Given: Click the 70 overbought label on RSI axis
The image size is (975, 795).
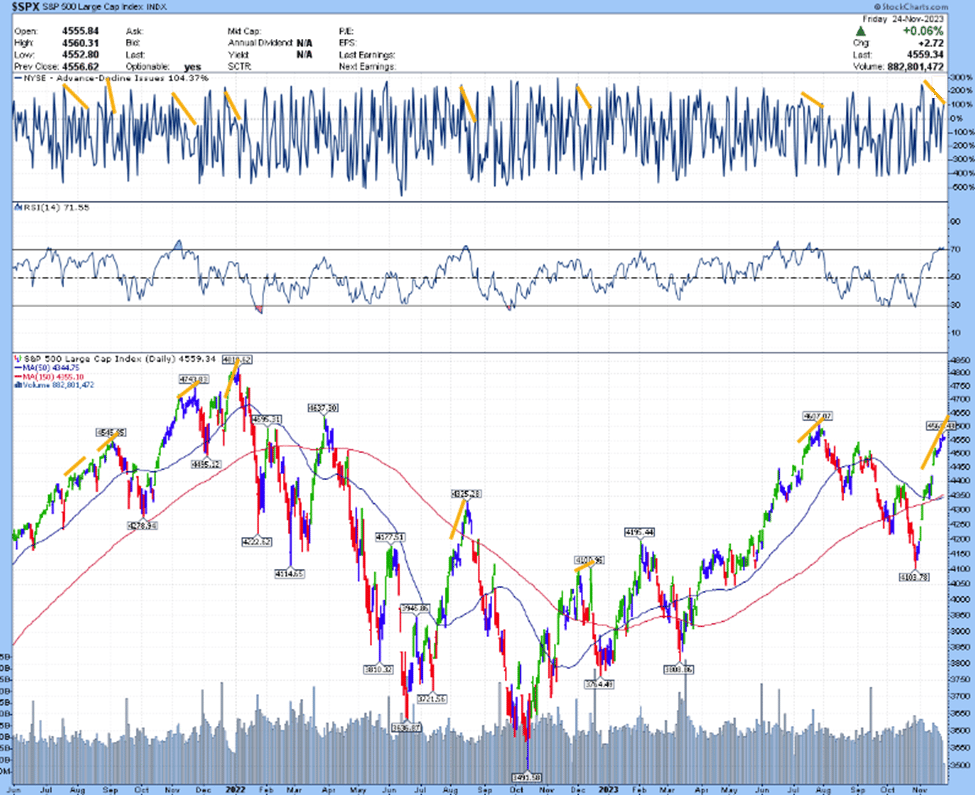Looking at the screenshot, I should tap(956, 250).
